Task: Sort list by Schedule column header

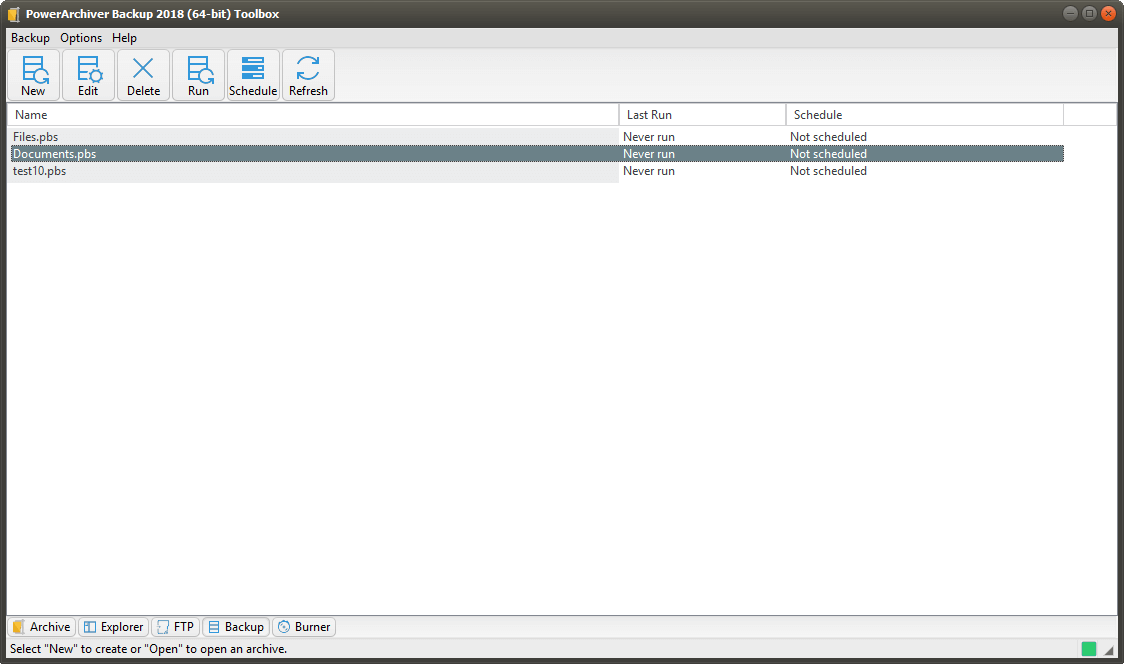Action: (925, 115)
